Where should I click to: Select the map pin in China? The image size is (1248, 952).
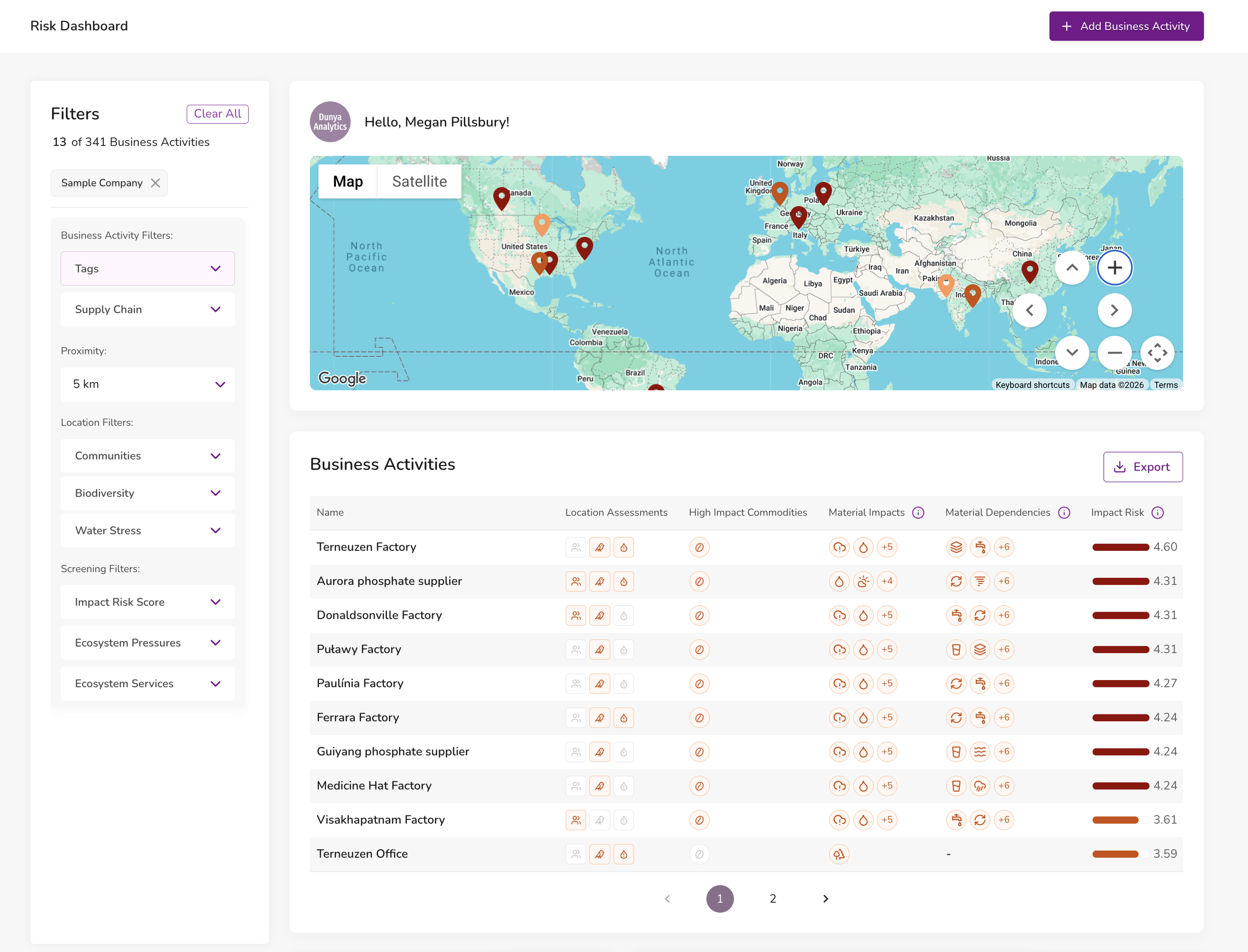1030,271
